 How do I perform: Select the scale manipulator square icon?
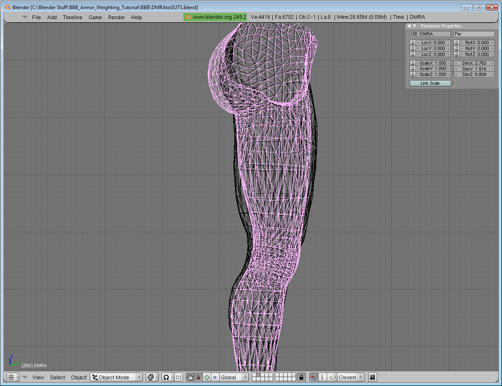pos(215,377)
